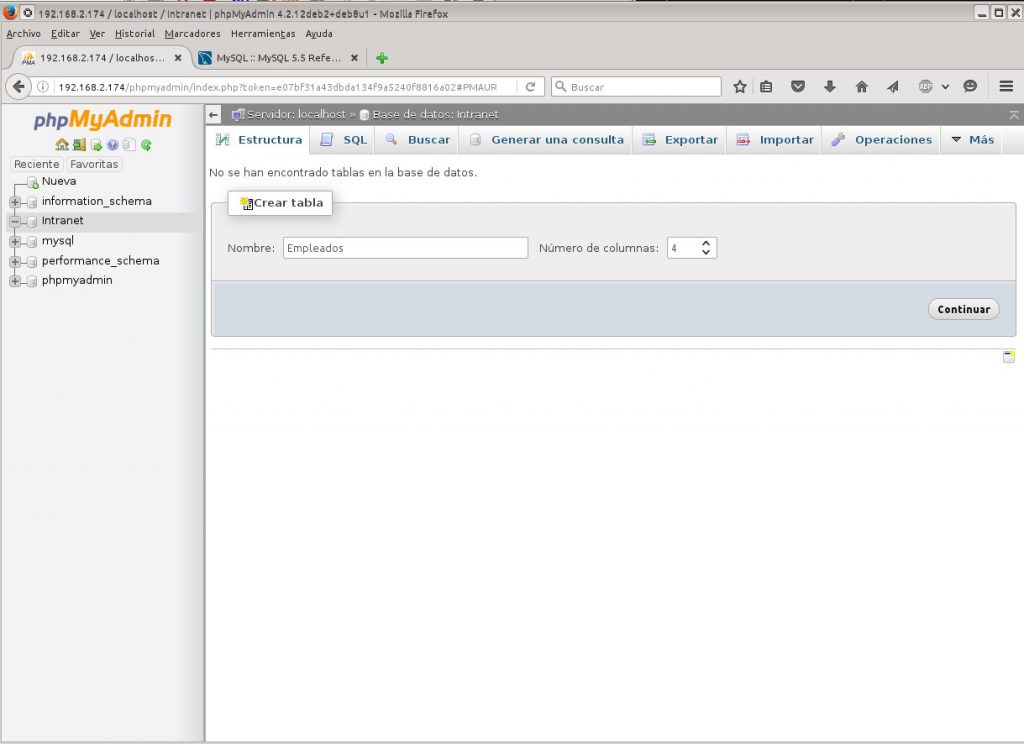Open the Historial menu
Viewport: 1024px width, 744px height.
(135, 33)
